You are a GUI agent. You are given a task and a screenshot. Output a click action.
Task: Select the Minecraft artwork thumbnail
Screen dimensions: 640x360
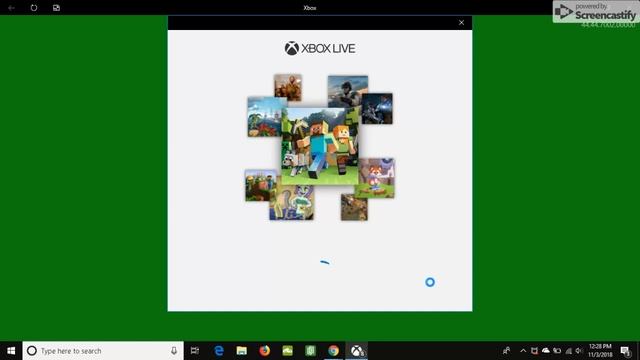(x=320, y=146)
